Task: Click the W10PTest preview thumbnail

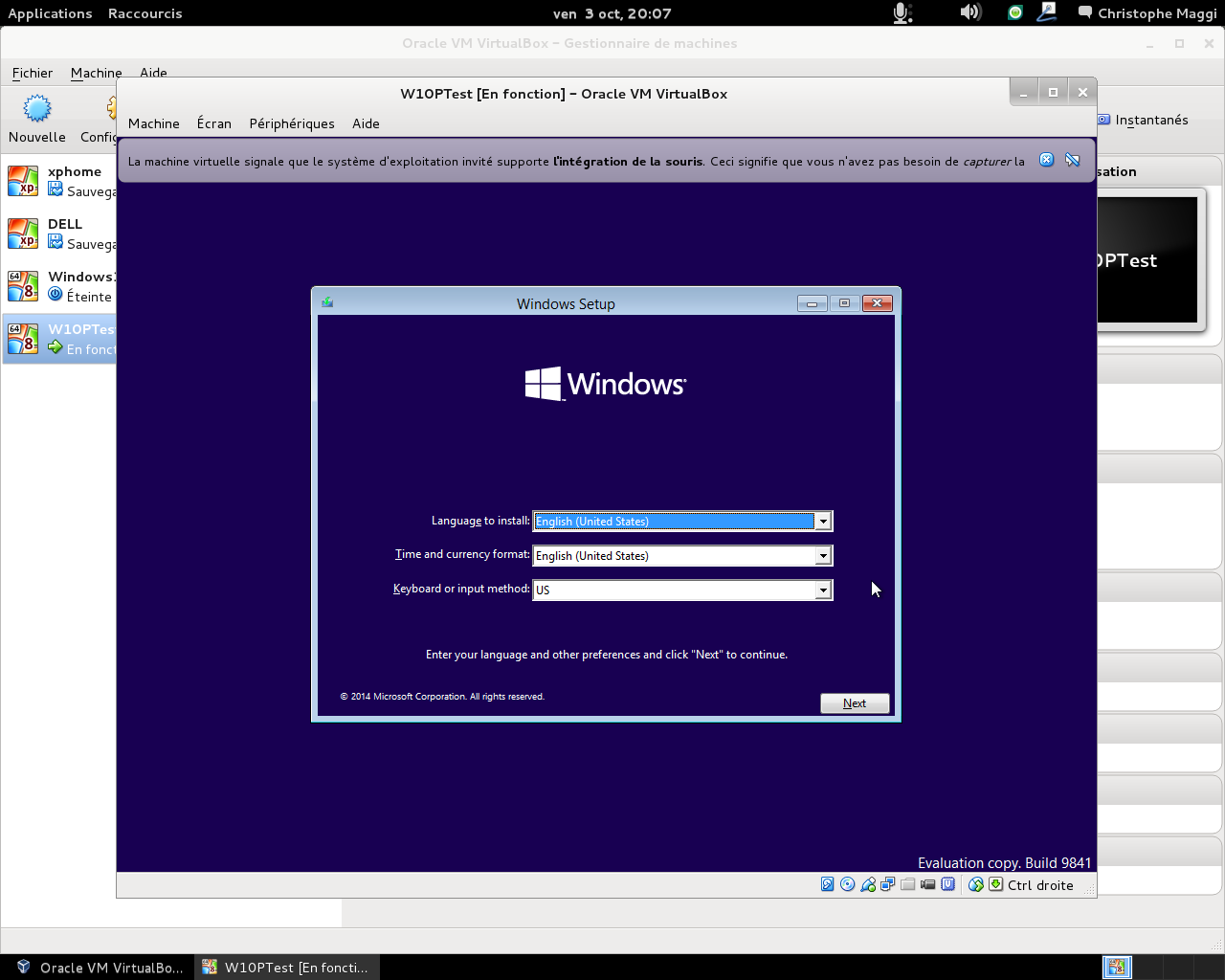Action: tap(1147, 260)
